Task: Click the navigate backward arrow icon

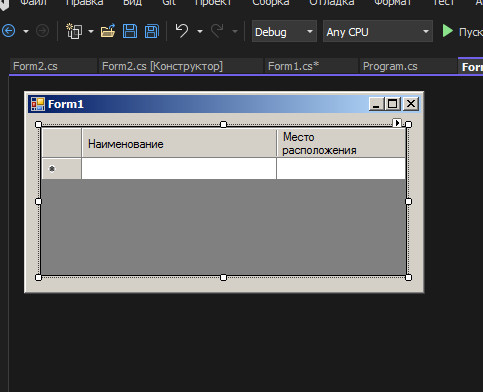Action: (x=9, y=31)
